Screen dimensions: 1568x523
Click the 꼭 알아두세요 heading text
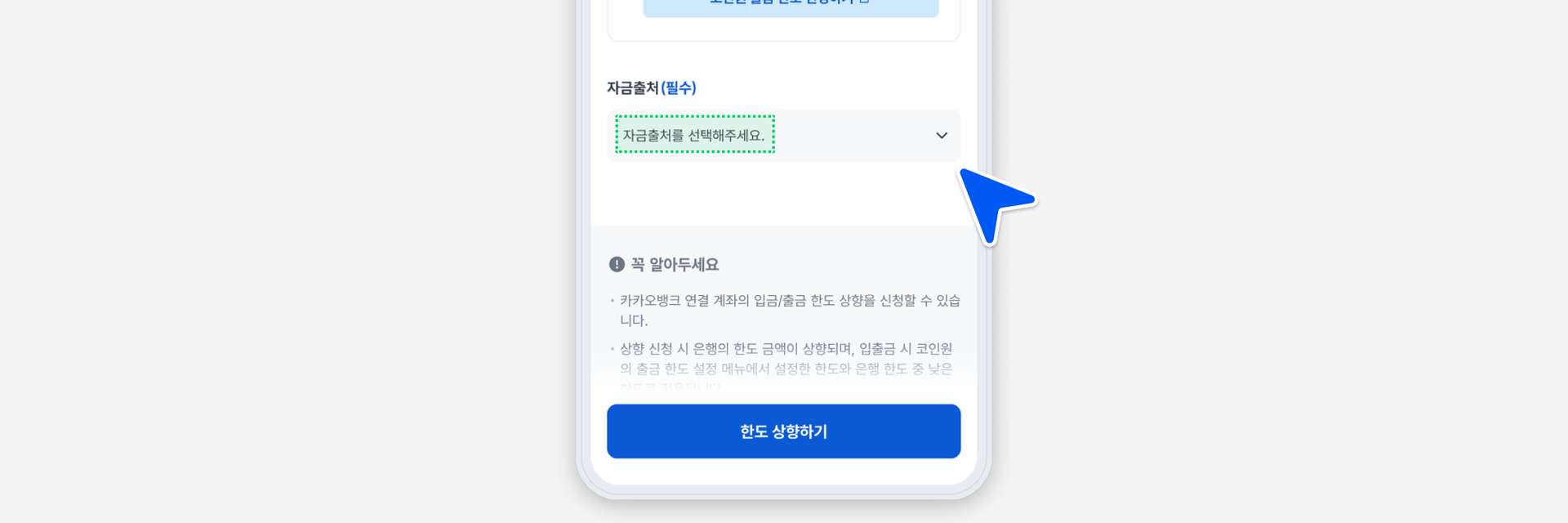pos(675,265)
